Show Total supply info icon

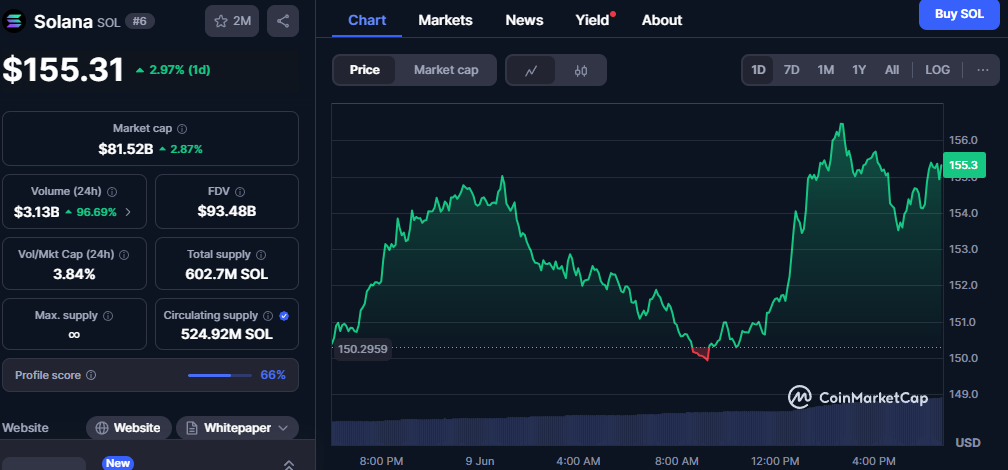coord(262,255)
